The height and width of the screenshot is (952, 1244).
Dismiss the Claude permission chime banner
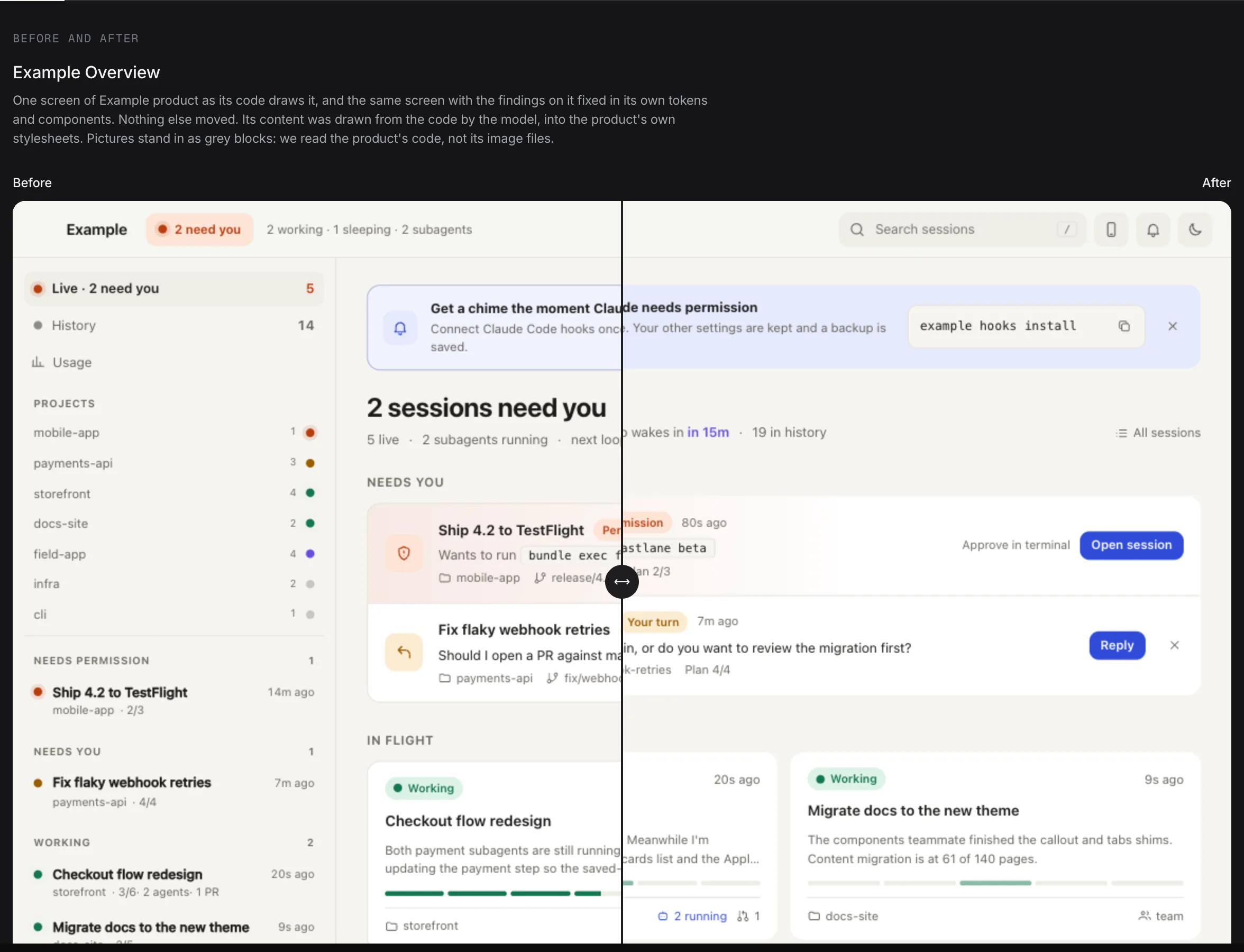click(x=1173, y=326)
